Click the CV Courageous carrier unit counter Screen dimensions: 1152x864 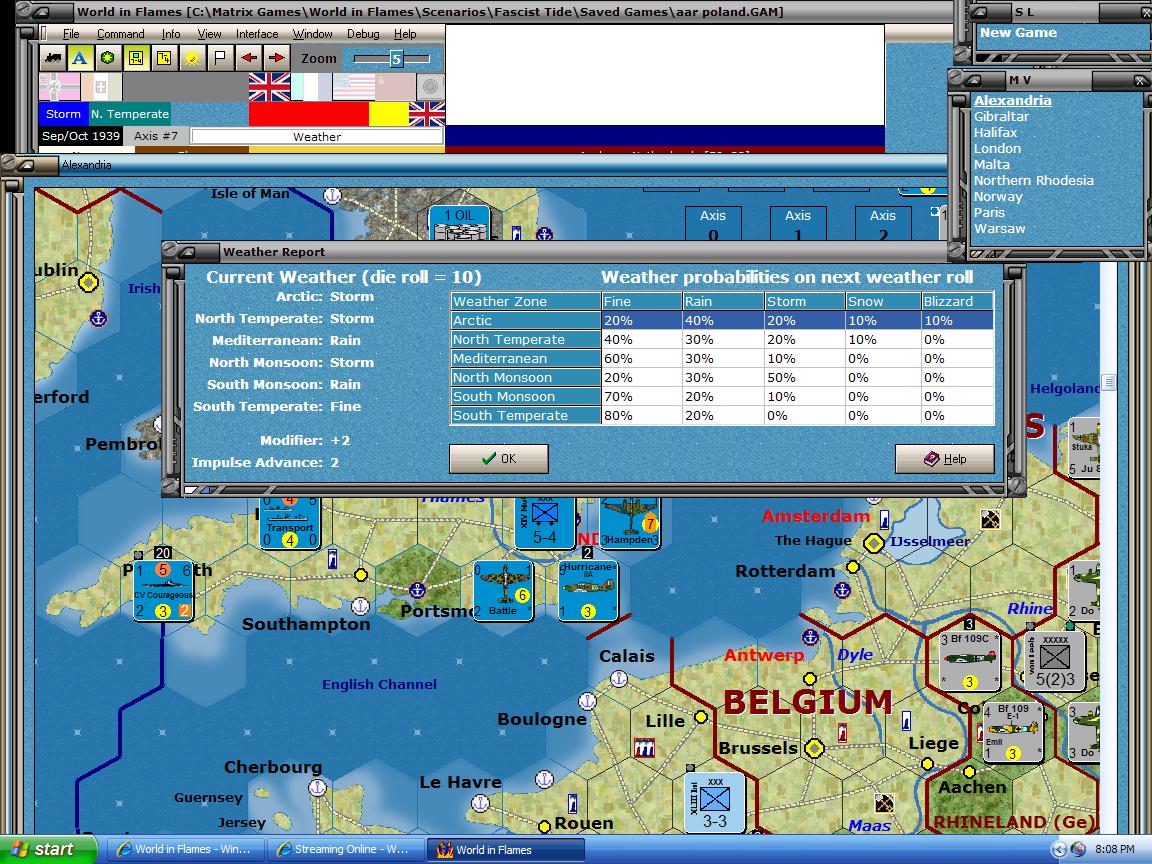(x=163, y=590)
